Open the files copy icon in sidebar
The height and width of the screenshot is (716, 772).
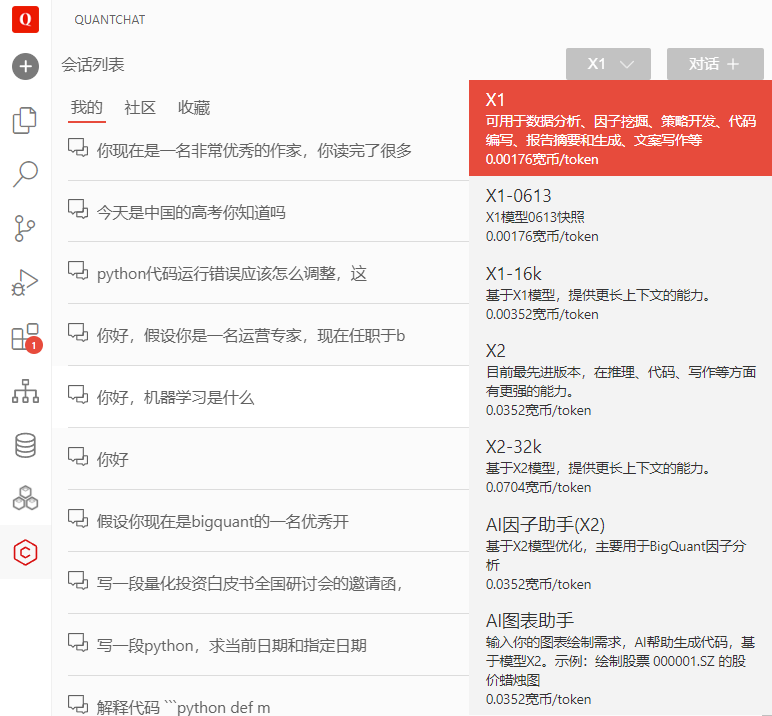pos(25,120)
